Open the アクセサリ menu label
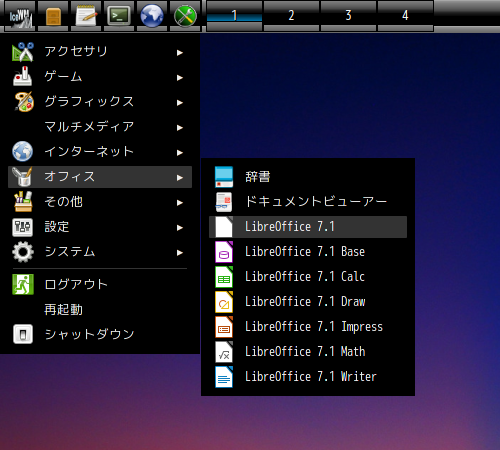 tap(76, 51)
